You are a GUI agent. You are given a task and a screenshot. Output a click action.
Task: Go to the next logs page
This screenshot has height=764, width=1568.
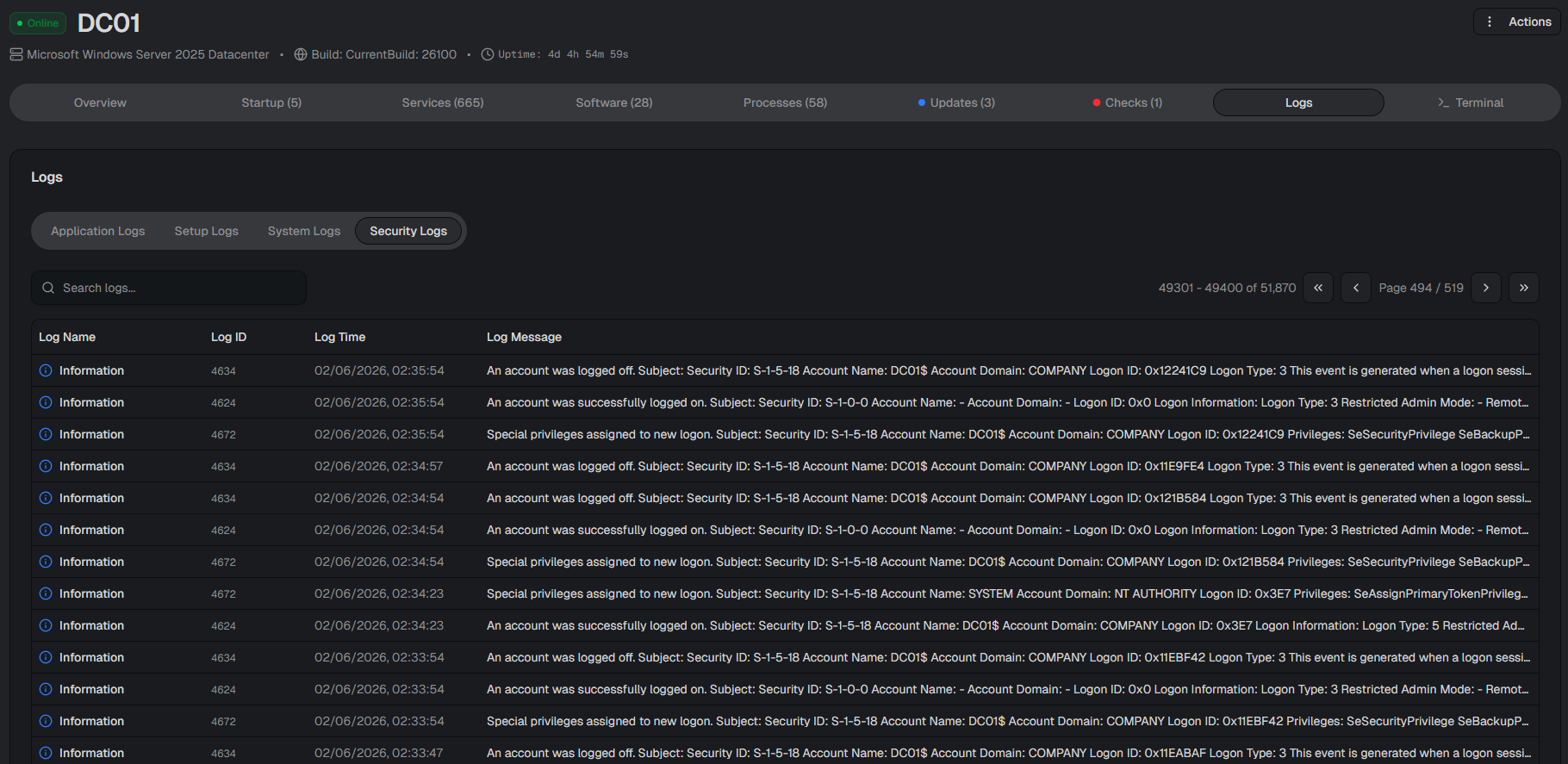tap(1486, 288)
